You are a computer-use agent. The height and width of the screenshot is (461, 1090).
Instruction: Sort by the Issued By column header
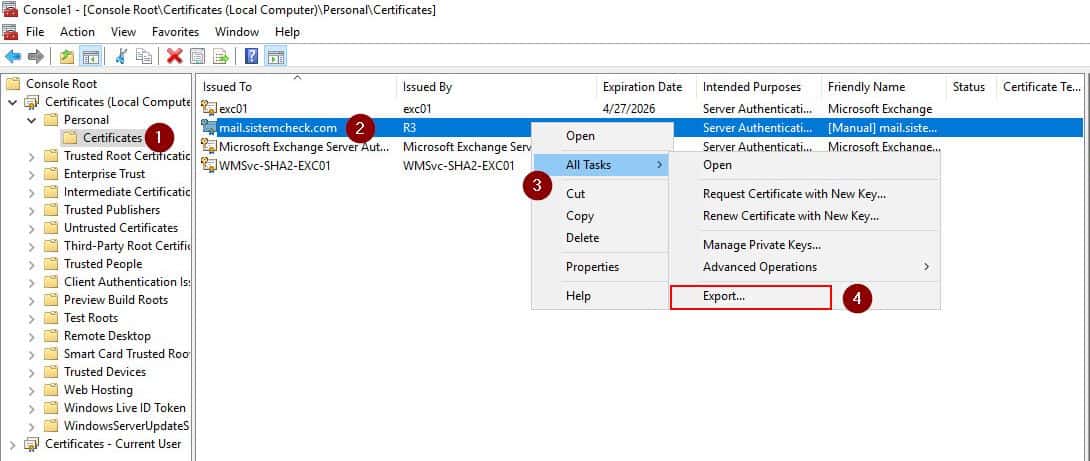496,87
